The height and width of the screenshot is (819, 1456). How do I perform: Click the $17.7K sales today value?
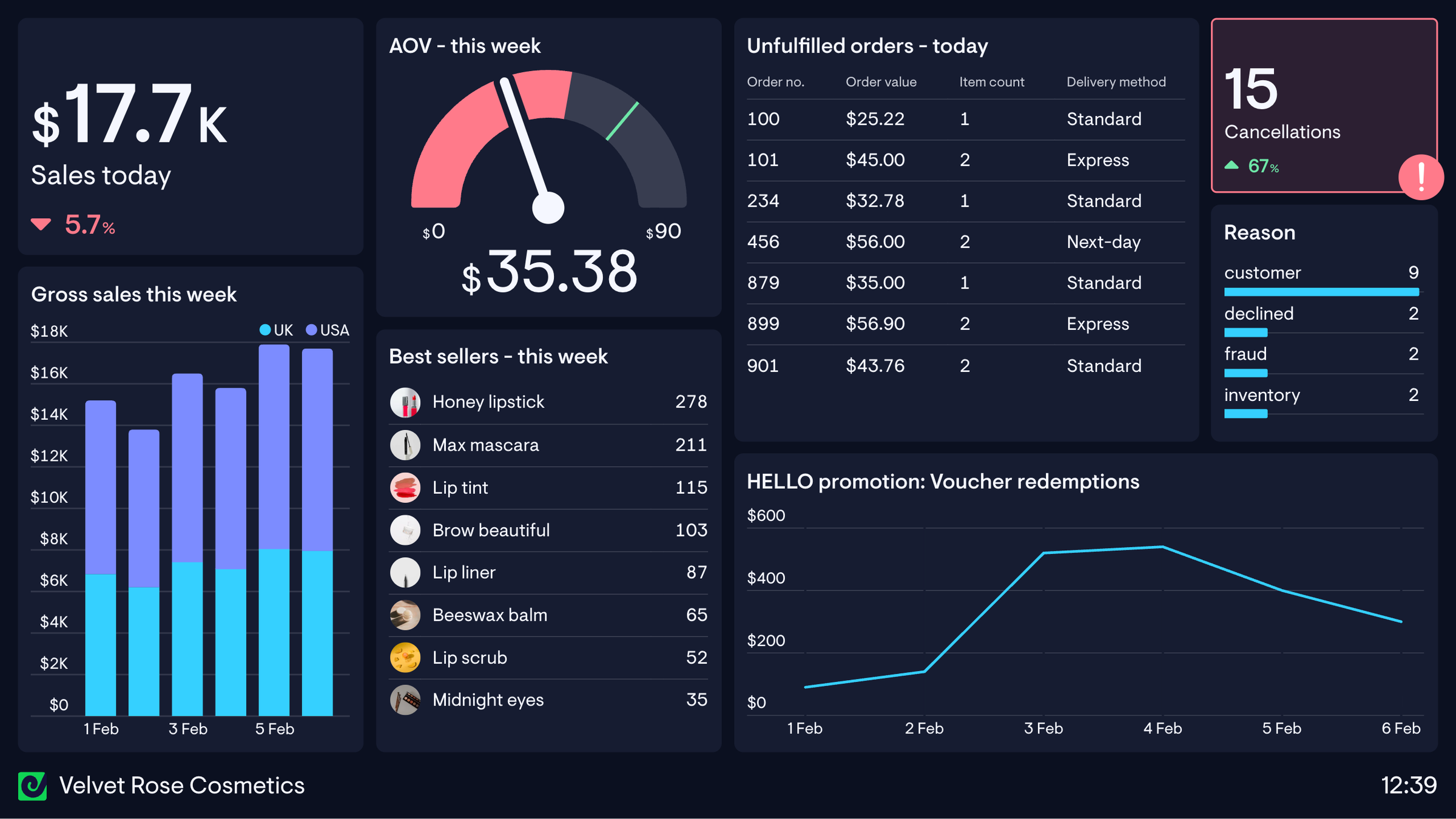(x=129, y=114)
